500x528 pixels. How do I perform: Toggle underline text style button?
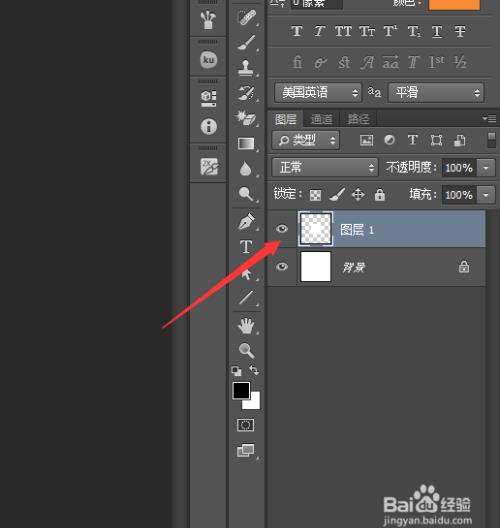point(437,32)
